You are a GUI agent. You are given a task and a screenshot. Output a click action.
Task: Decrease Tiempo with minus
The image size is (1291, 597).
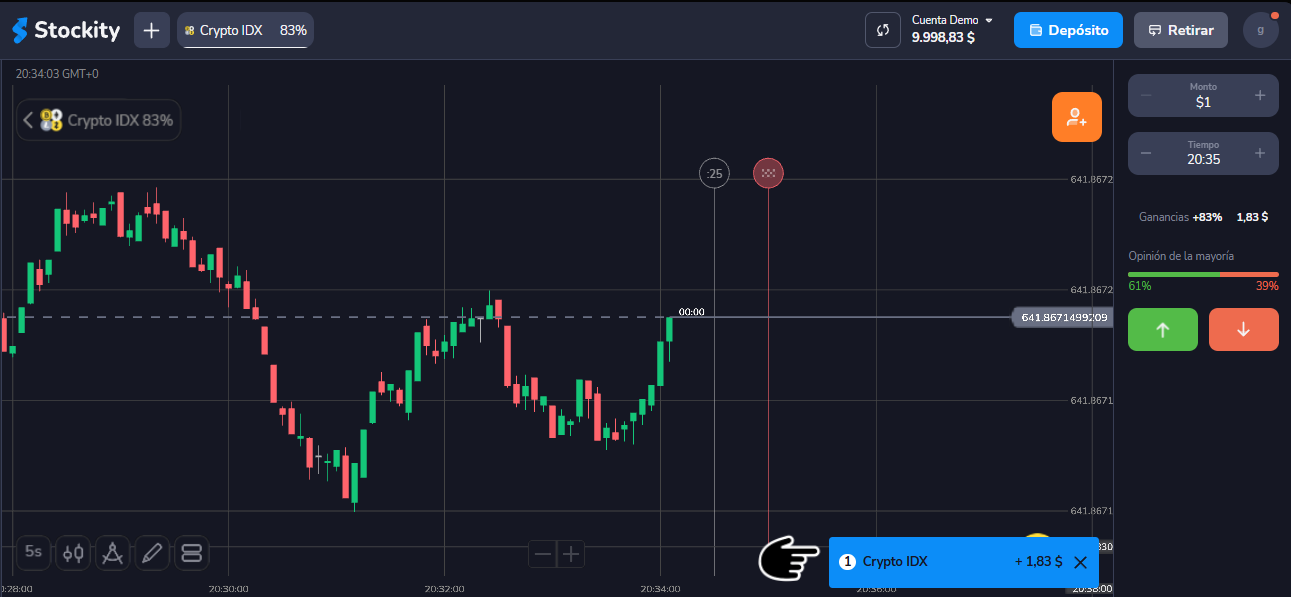pos(1146,153)
